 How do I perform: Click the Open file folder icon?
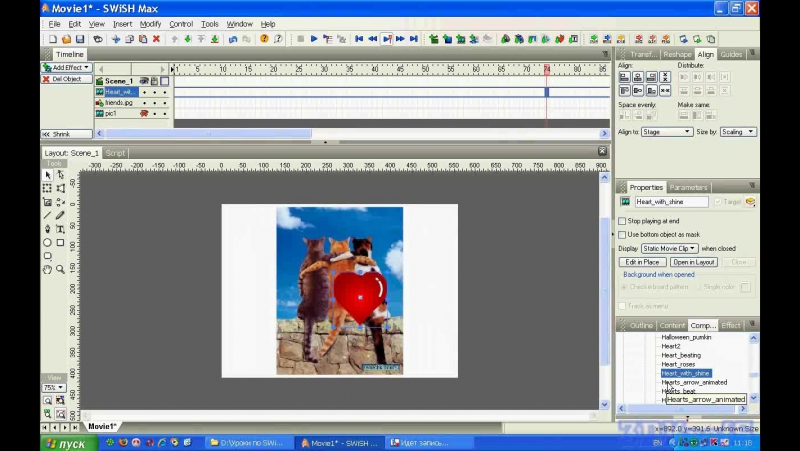click(x=66, y=39)
